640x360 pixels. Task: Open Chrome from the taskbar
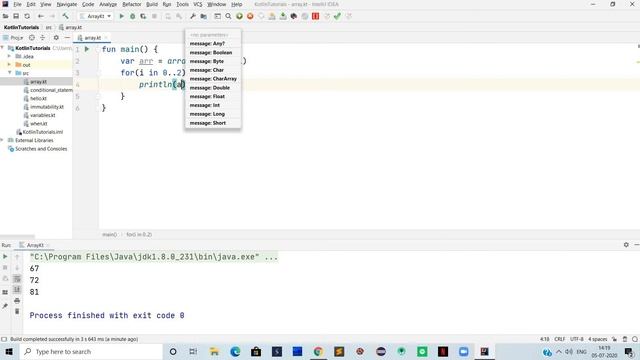318,351
